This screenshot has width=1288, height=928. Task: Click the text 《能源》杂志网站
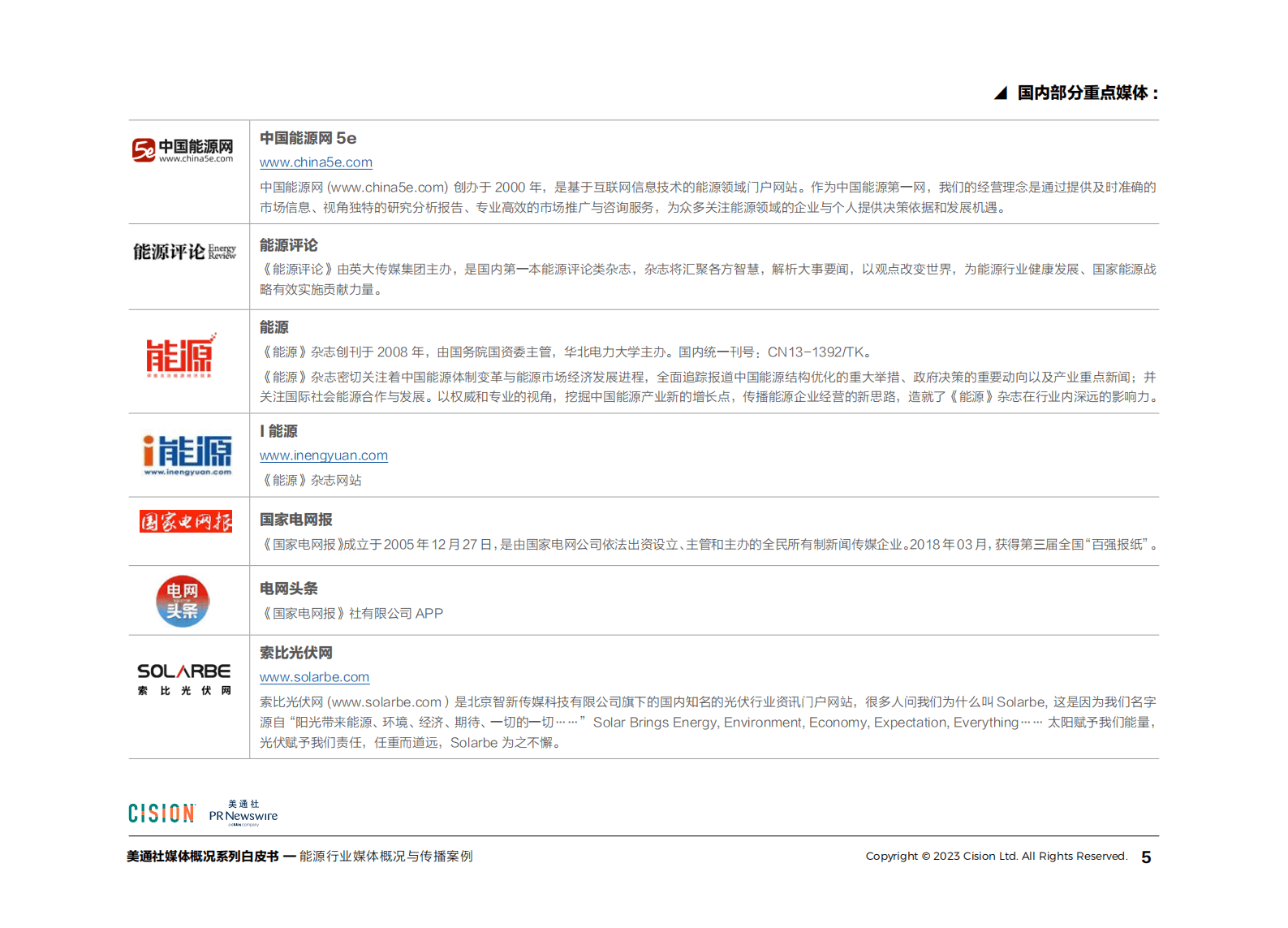pos(311,481)
